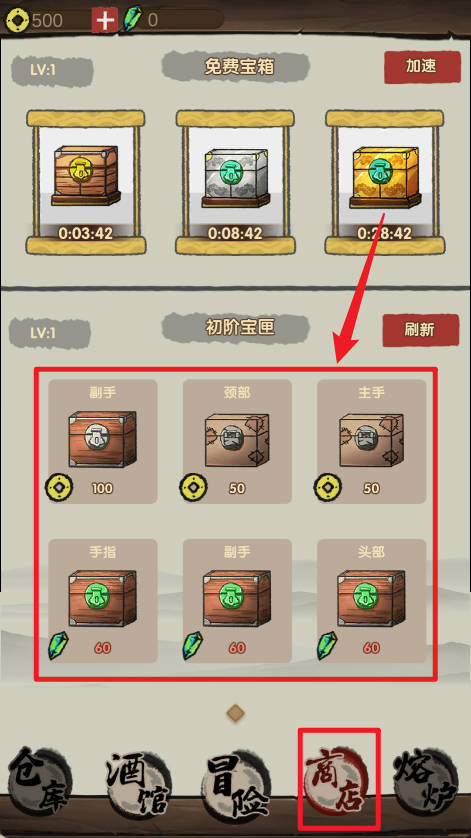
Task: Go to the 冒险 adventure tab
Action: coord(236,782)
